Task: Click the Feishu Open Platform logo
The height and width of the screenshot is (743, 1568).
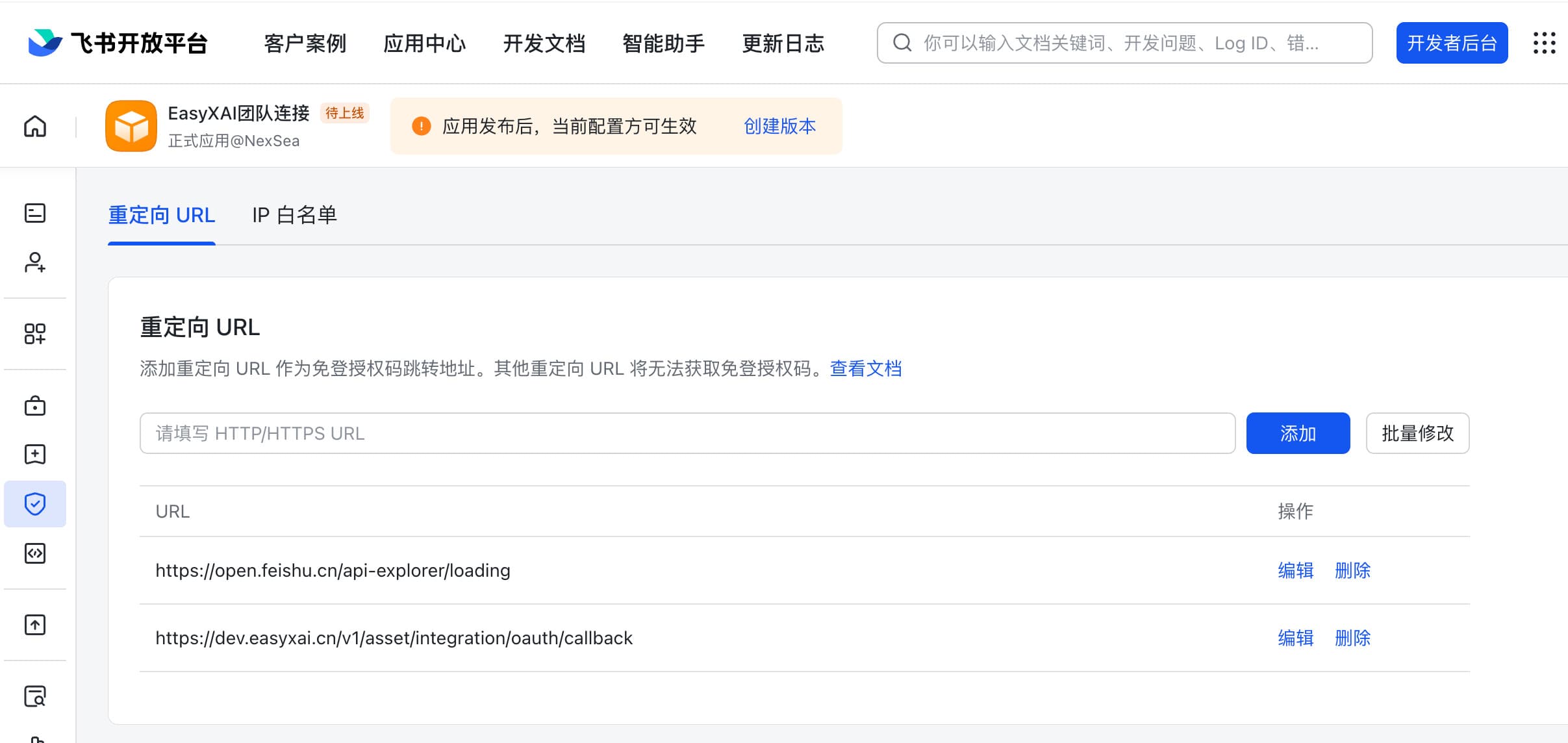Action: click(x=118, y=43)
